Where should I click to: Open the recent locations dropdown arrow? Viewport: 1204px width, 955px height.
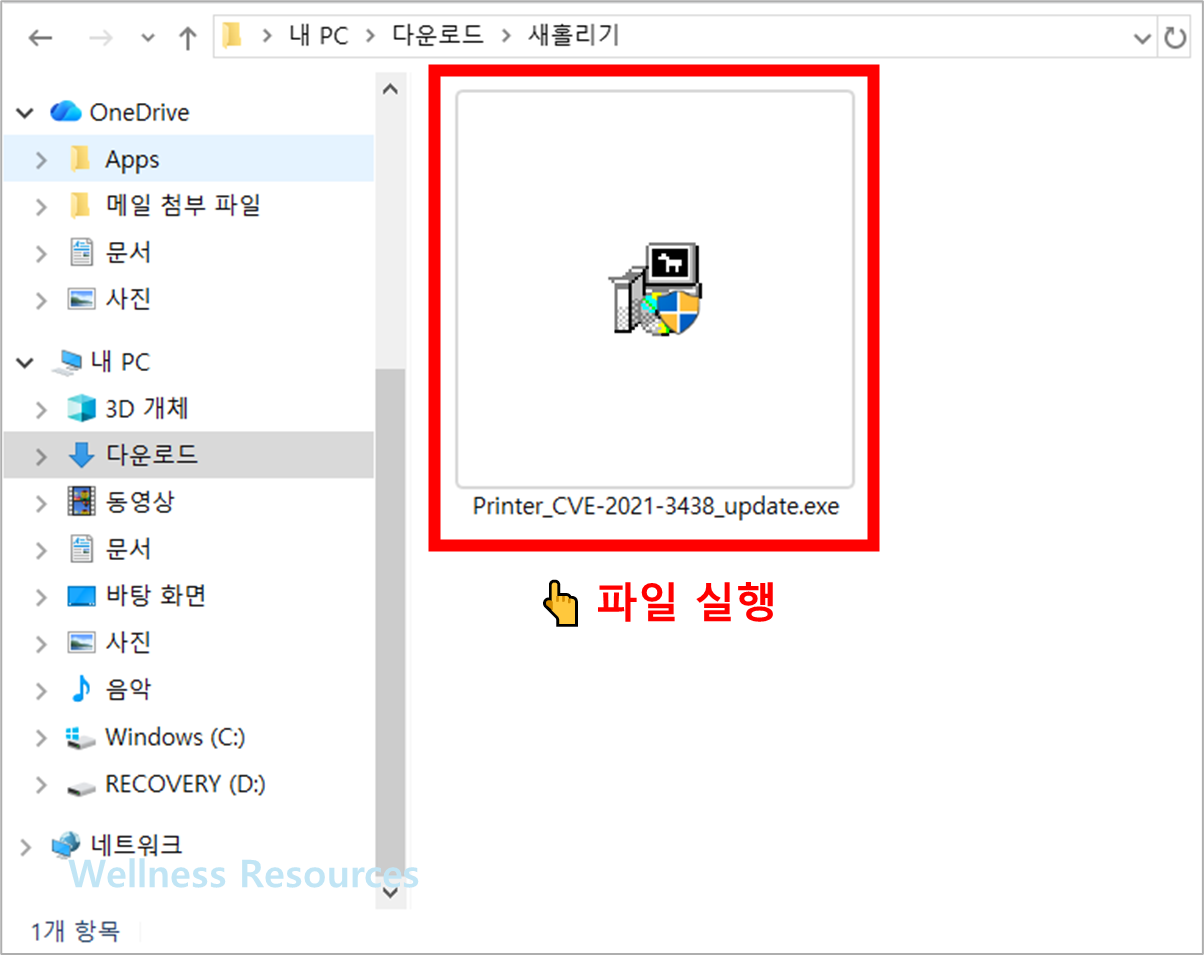148,39
